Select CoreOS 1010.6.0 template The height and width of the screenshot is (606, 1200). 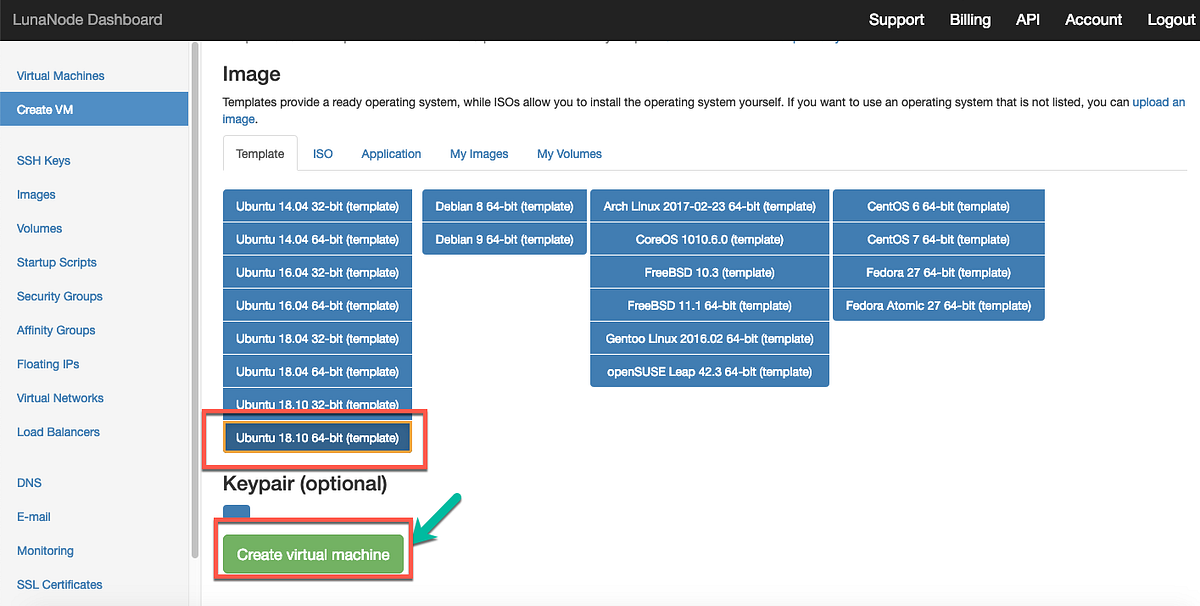click(710, 240)
